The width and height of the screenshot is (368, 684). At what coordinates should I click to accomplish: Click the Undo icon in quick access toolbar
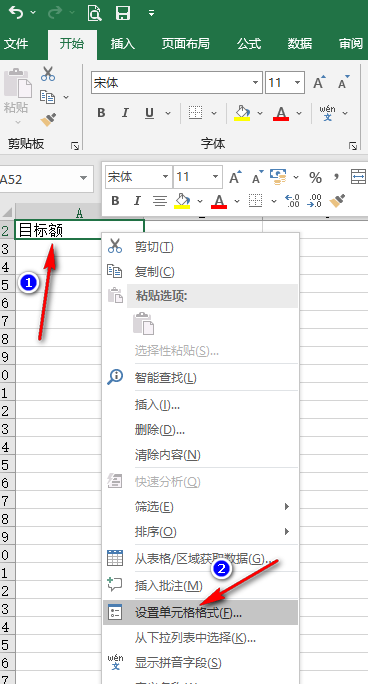(x=17, y=13)
